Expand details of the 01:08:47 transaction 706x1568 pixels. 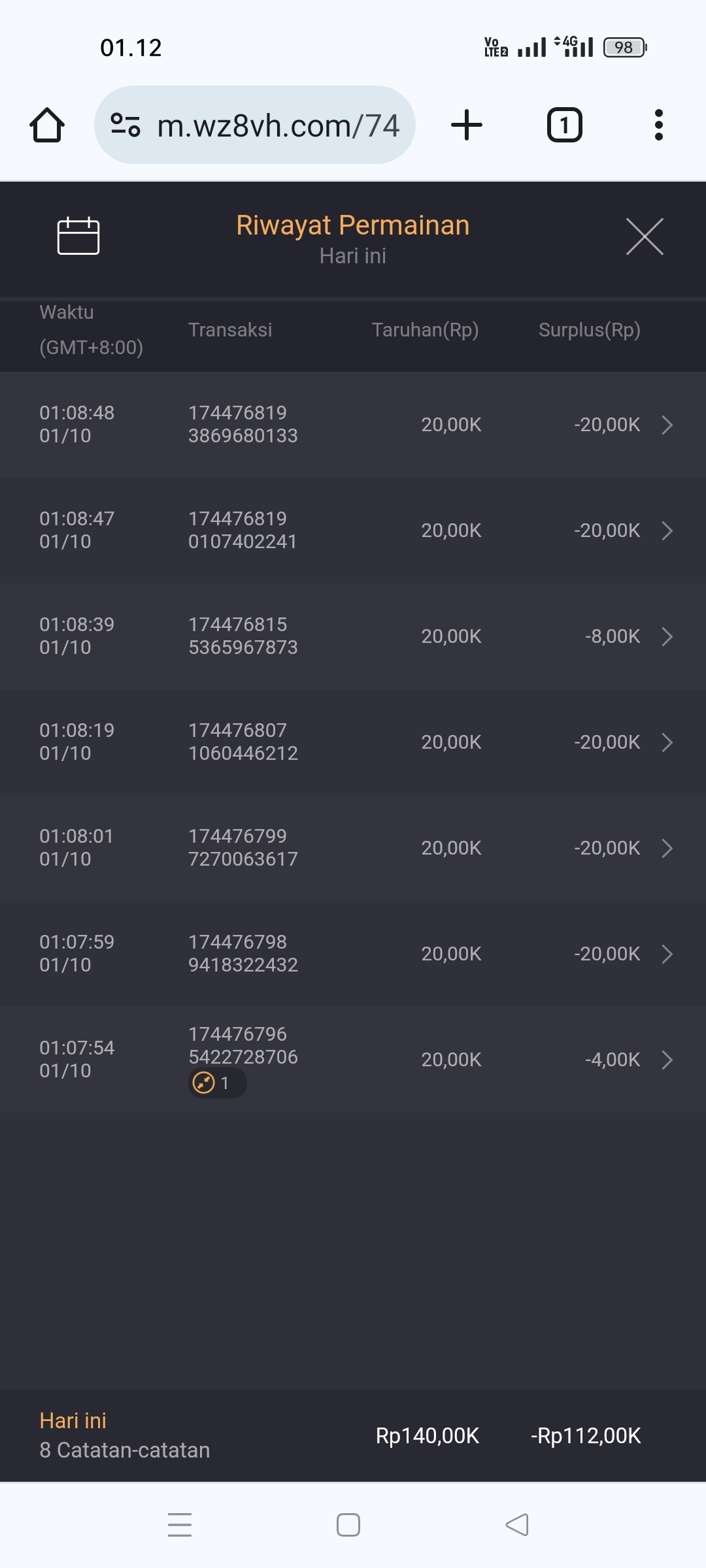pyautogui.click(x=667, y=531)
